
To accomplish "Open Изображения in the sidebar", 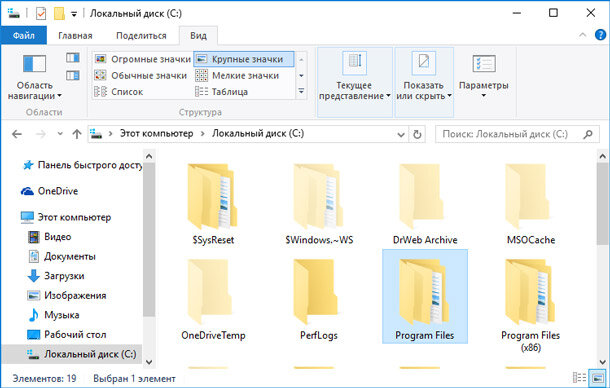I will (x=67, y=295).
